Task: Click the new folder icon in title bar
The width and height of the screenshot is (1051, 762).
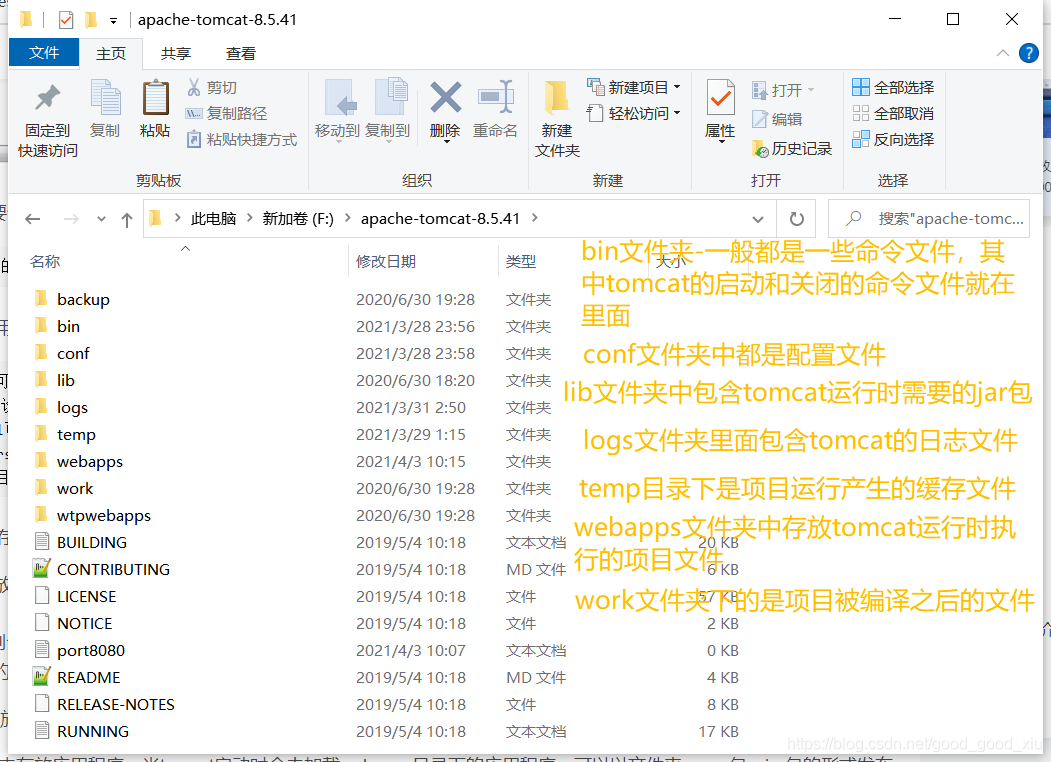Action: click(91, 20)
